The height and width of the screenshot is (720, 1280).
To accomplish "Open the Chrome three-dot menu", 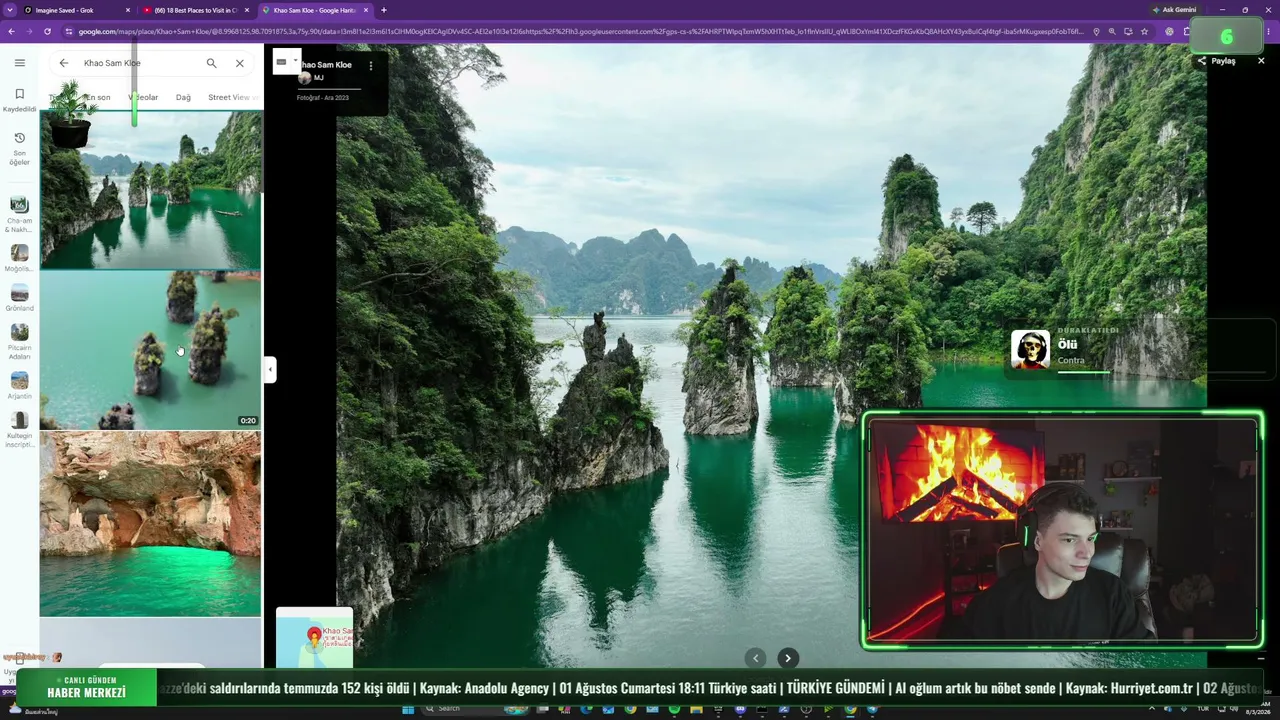I will coord(1270,31).
